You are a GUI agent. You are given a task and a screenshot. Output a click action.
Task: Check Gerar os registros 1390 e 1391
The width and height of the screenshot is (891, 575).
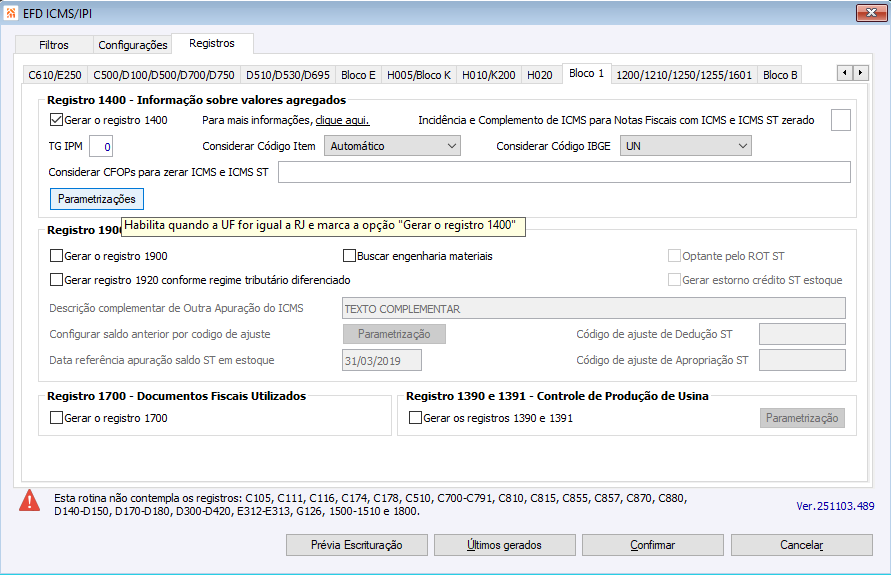point(415,418)
